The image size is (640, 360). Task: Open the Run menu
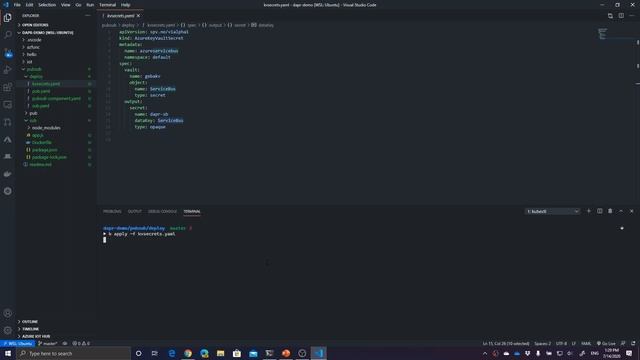coord(90,5)
